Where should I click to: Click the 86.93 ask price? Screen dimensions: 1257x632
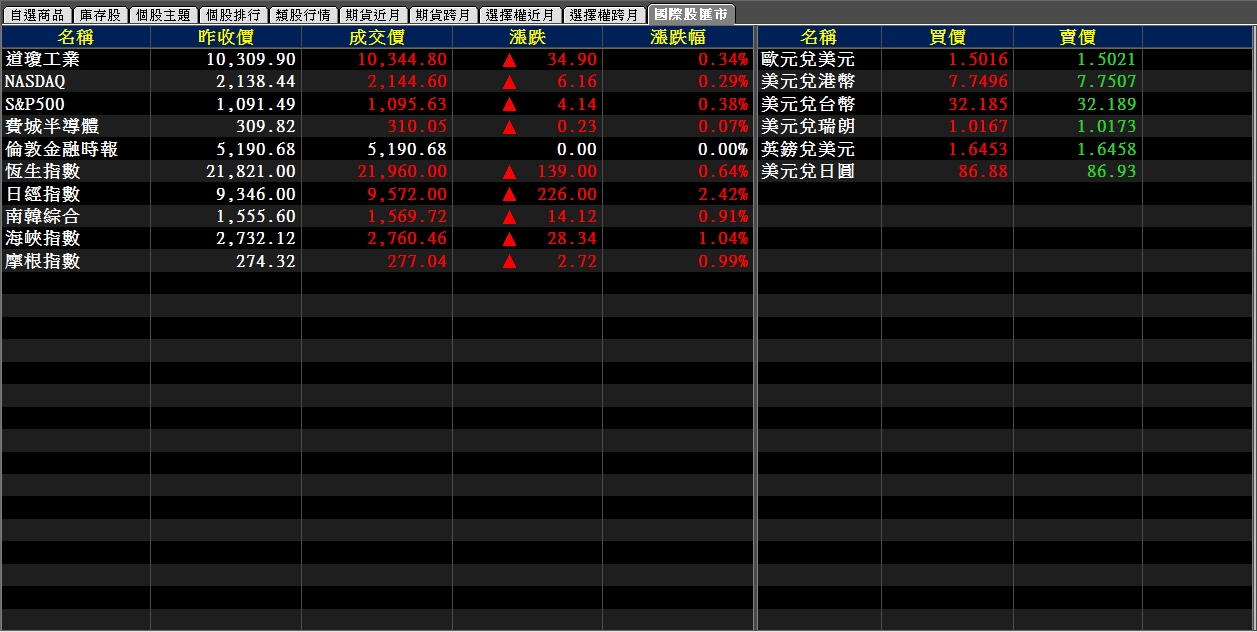click(x=1112, y=172)
